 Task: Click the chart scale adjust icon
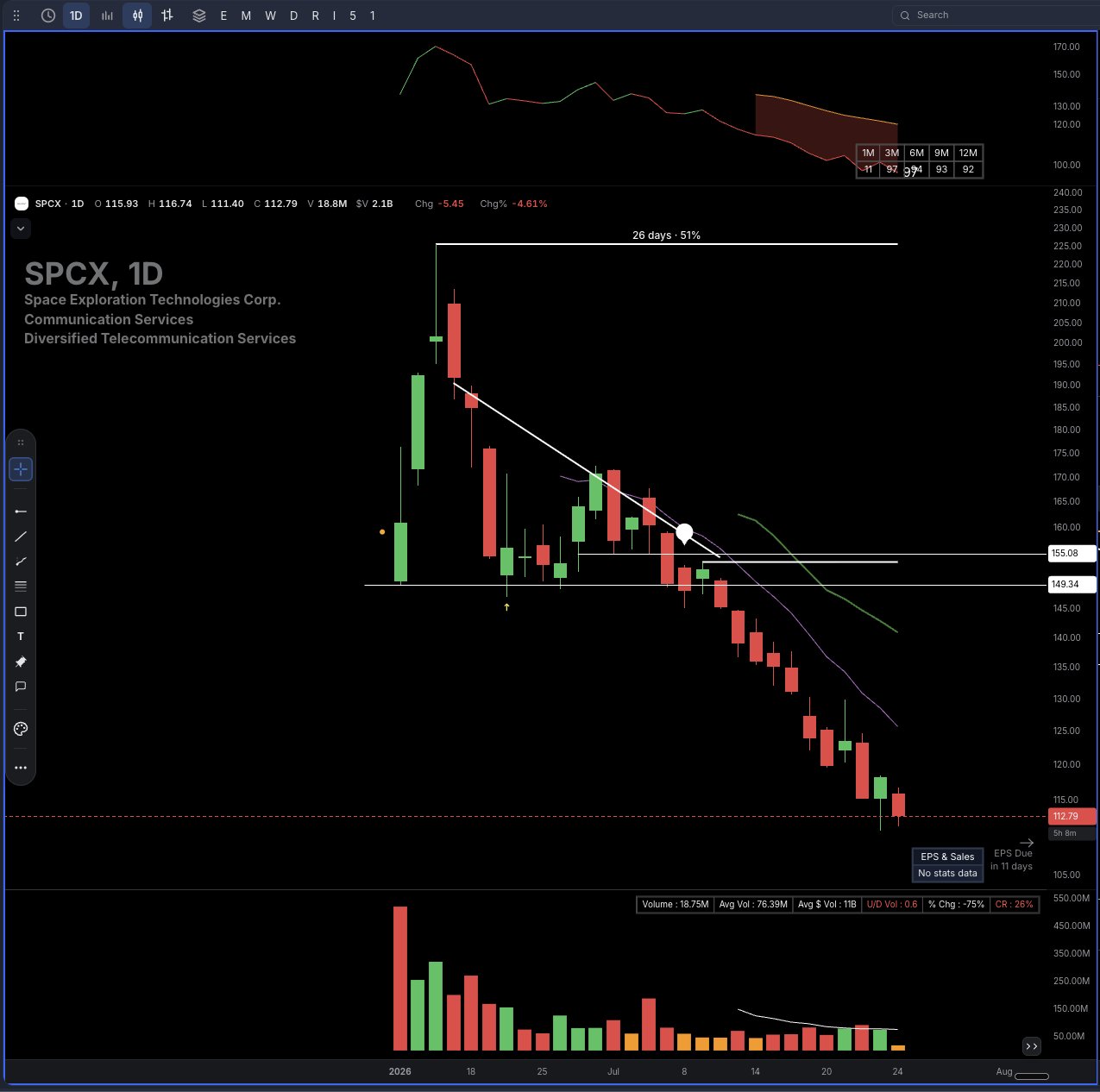tap(167, 16)
